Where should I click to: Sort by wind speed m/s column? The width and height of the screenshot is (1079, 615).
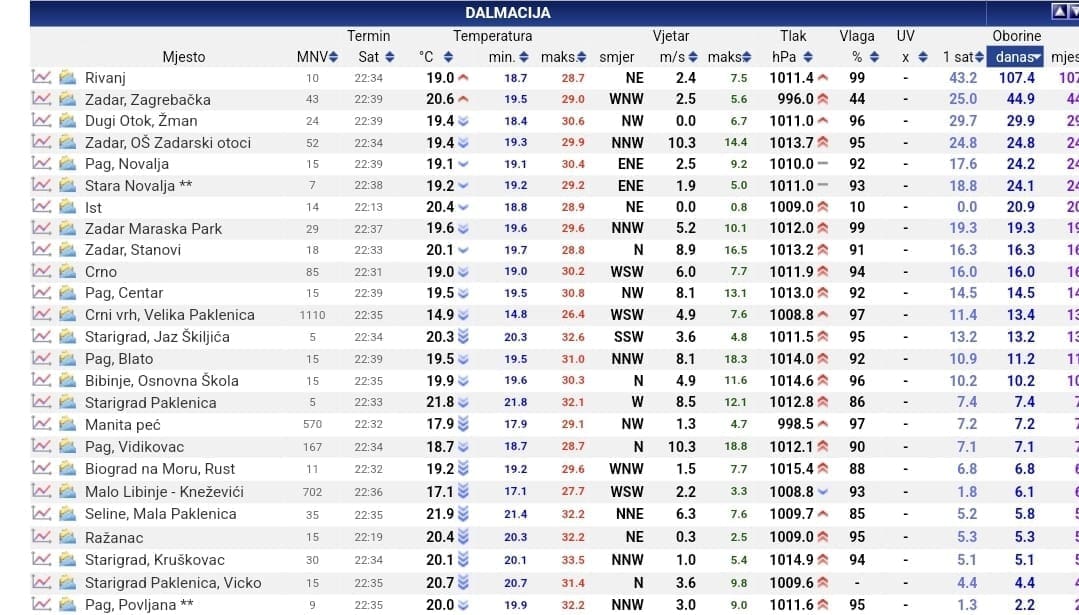click(x=679, y=57)
